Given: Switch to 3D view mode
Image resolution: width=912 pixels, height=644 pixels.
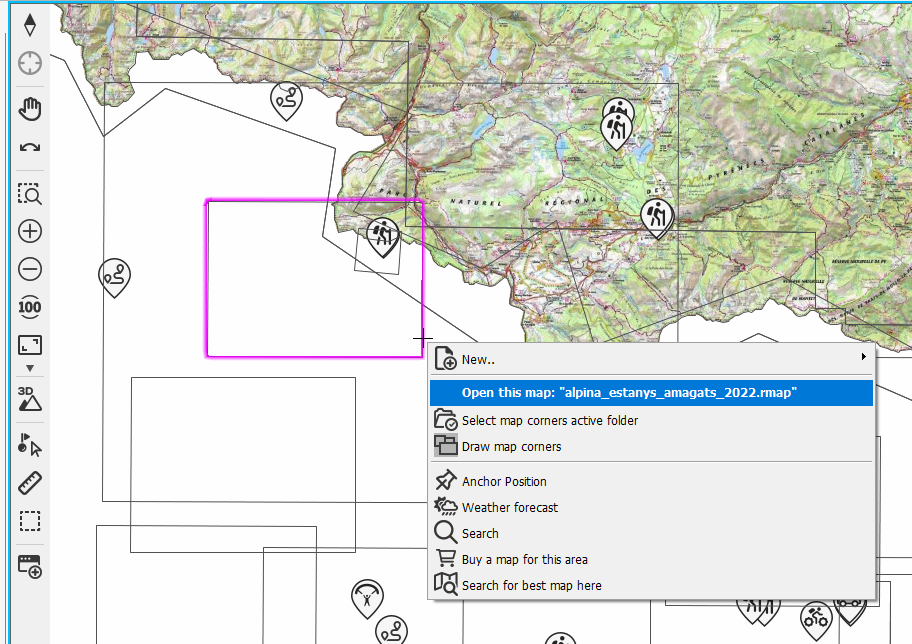Looking at the screenshot, I should pos(29,399).
